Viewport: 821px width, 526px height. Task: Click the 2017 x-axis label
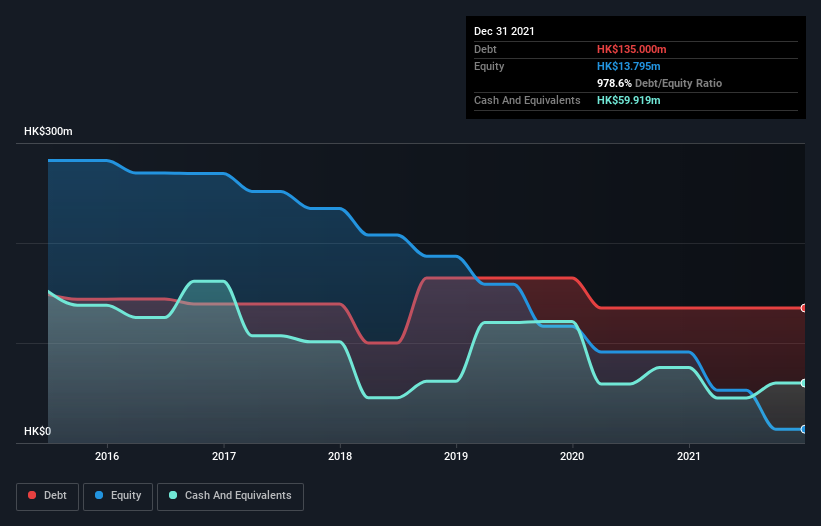224,456
